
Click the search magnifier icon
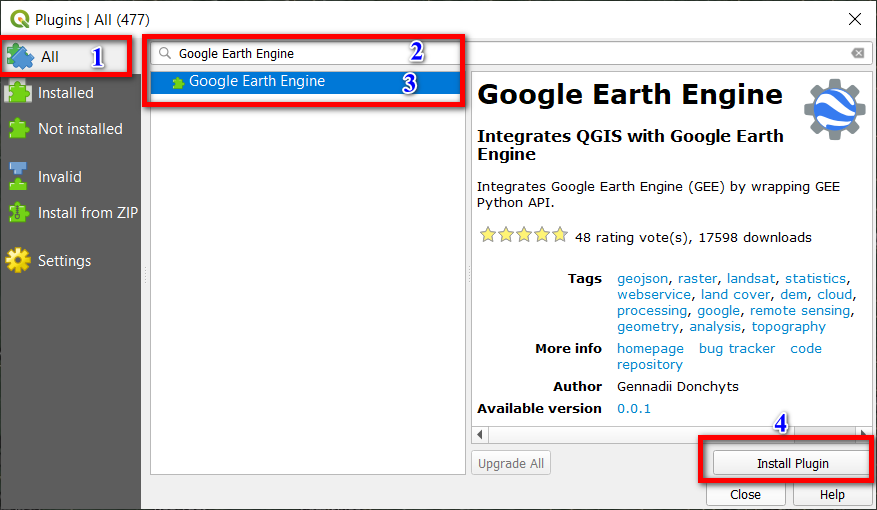pos(164,53)
